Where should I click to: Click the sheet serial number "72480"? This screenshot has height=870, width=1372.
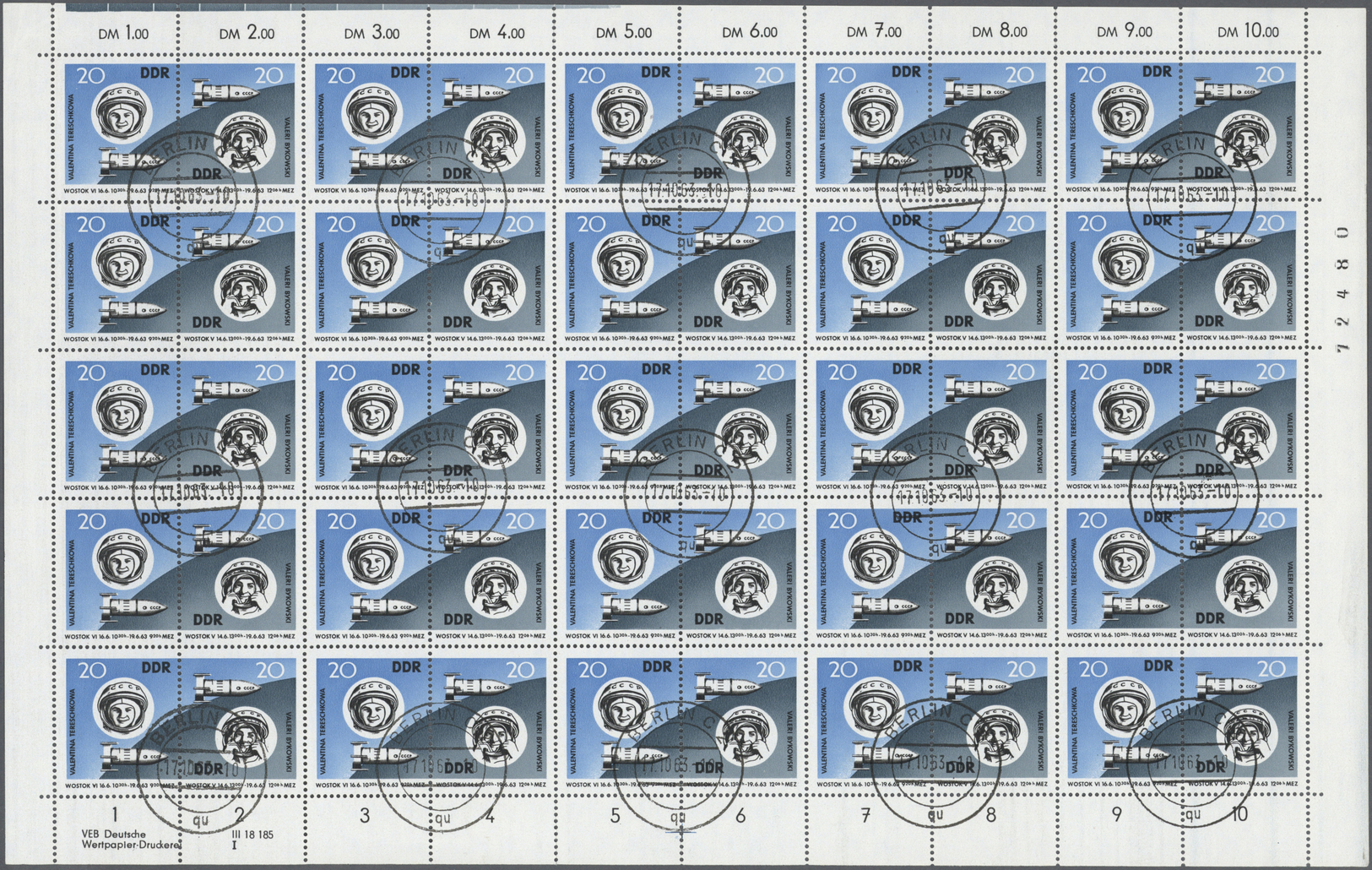coord(1343,289)
